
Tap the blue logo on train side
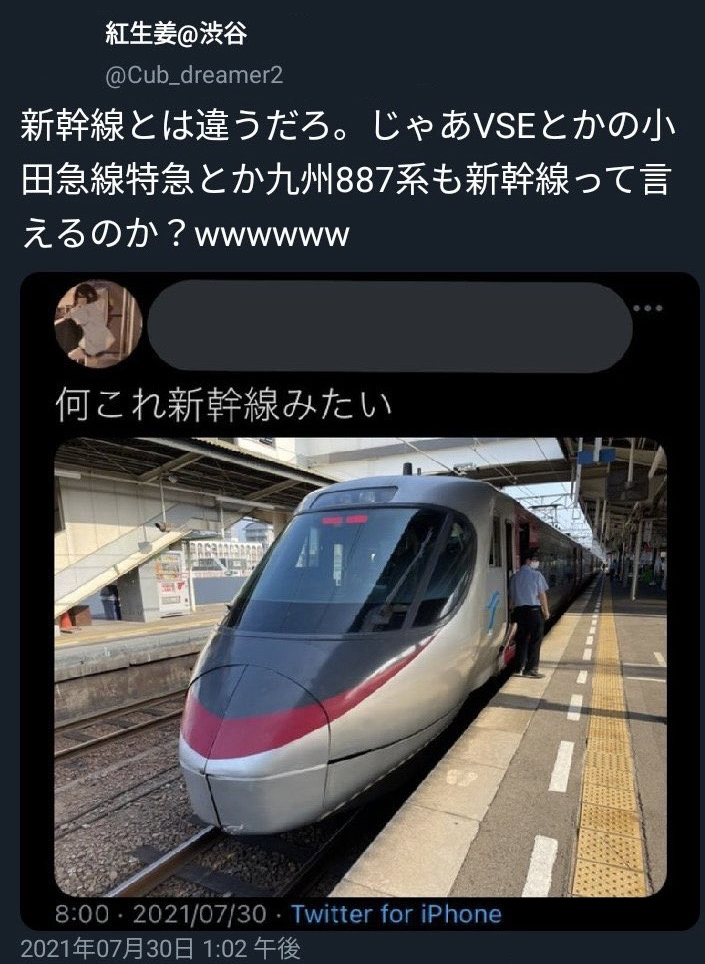click(493, 610)
